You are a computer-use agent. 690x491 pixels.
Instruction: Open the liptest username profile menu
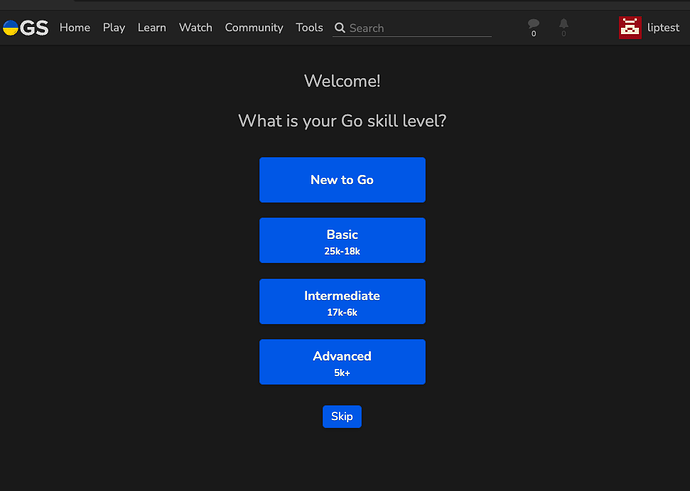coord(663,28)
